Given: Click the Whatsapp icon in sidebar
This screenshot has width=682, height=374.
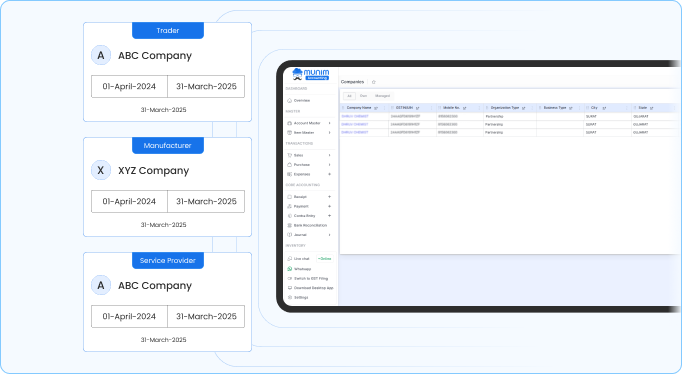Looking at the screenshot, I should 289,269.
